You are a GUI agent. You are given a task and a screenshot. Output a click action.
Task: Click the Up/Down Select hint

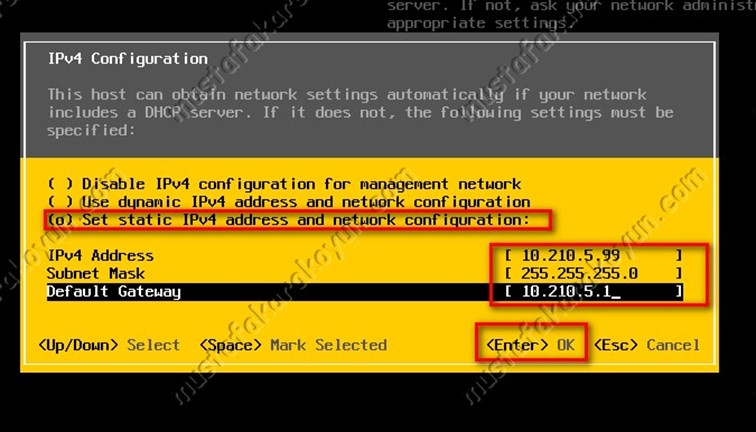click(x=109, y=345)
